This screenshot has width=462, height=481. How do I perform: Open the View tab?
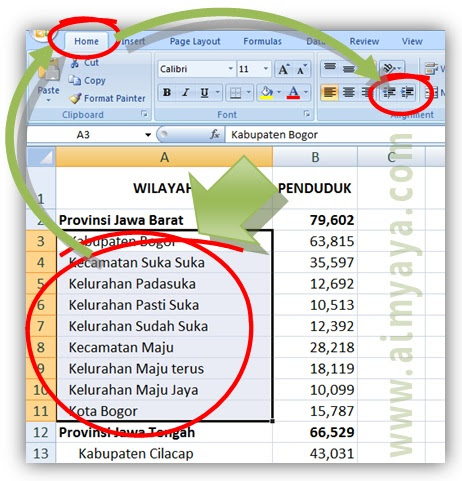coord(412,41)
